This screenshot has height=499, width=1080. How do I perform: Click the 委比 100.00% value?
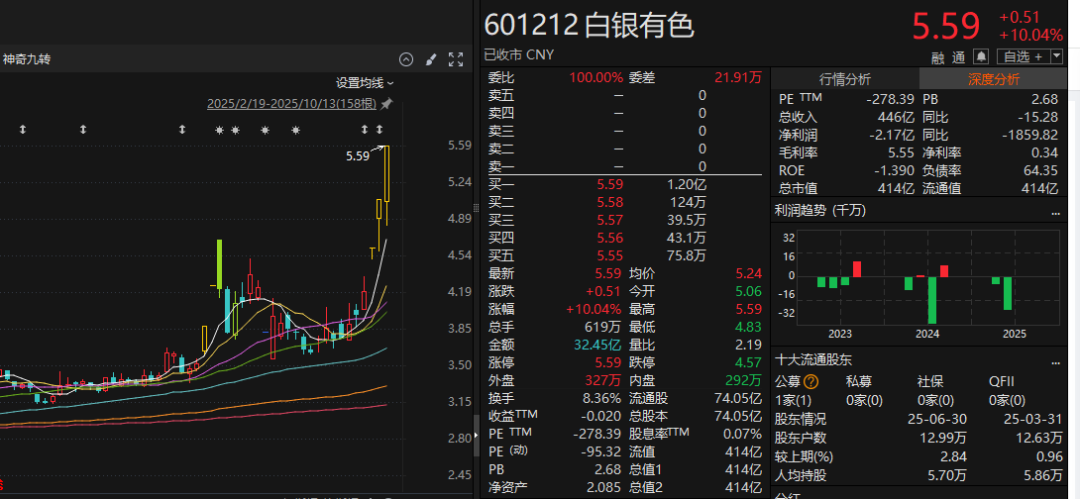click(x=596, y=78)
